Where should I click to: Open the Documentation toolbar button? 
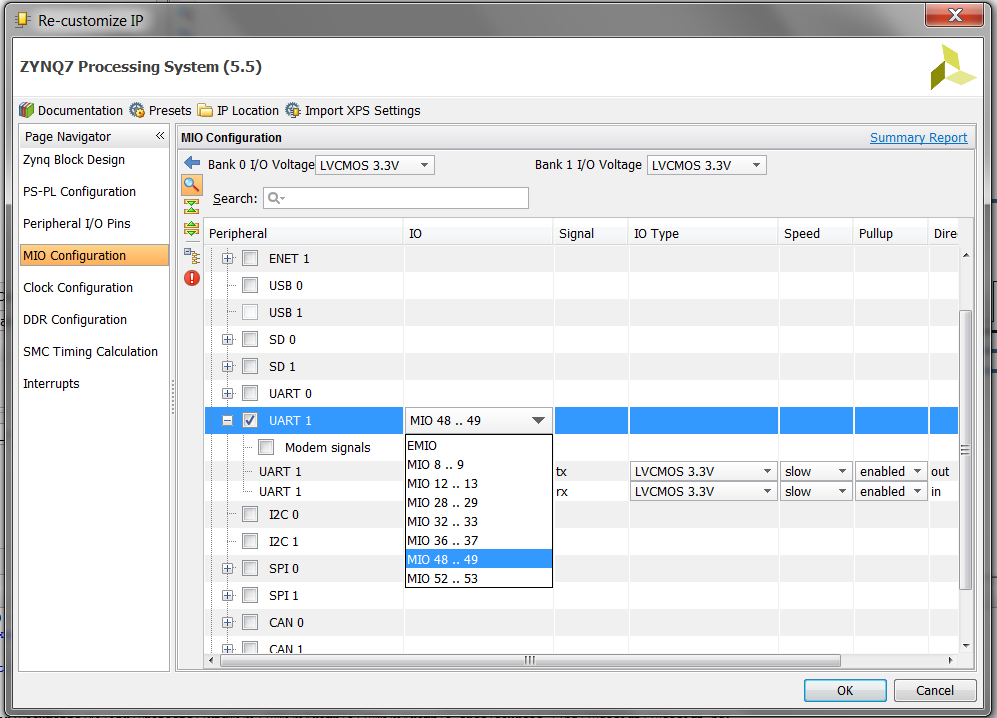click(x=71, y=111)
